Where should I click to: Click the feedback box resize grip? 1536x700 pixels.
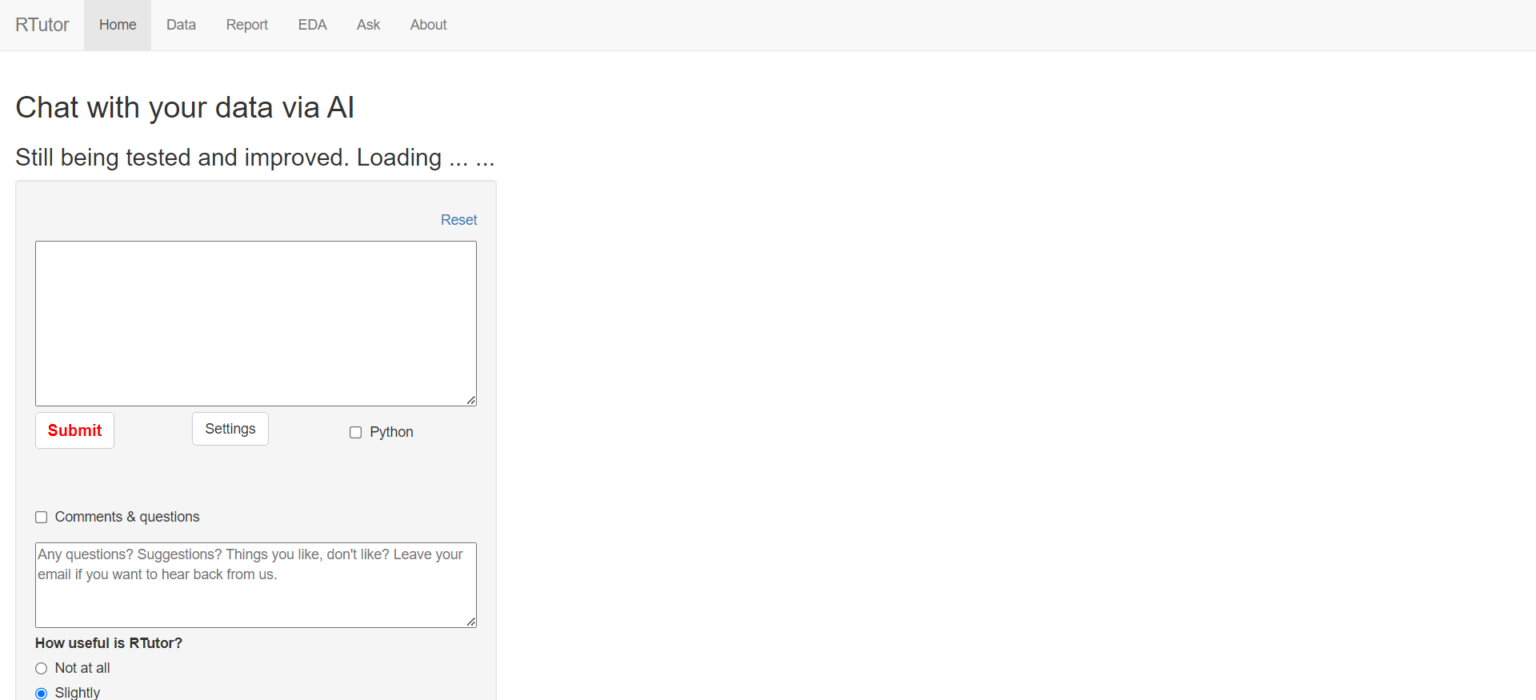pyautogui.click(x=470, y=621)
